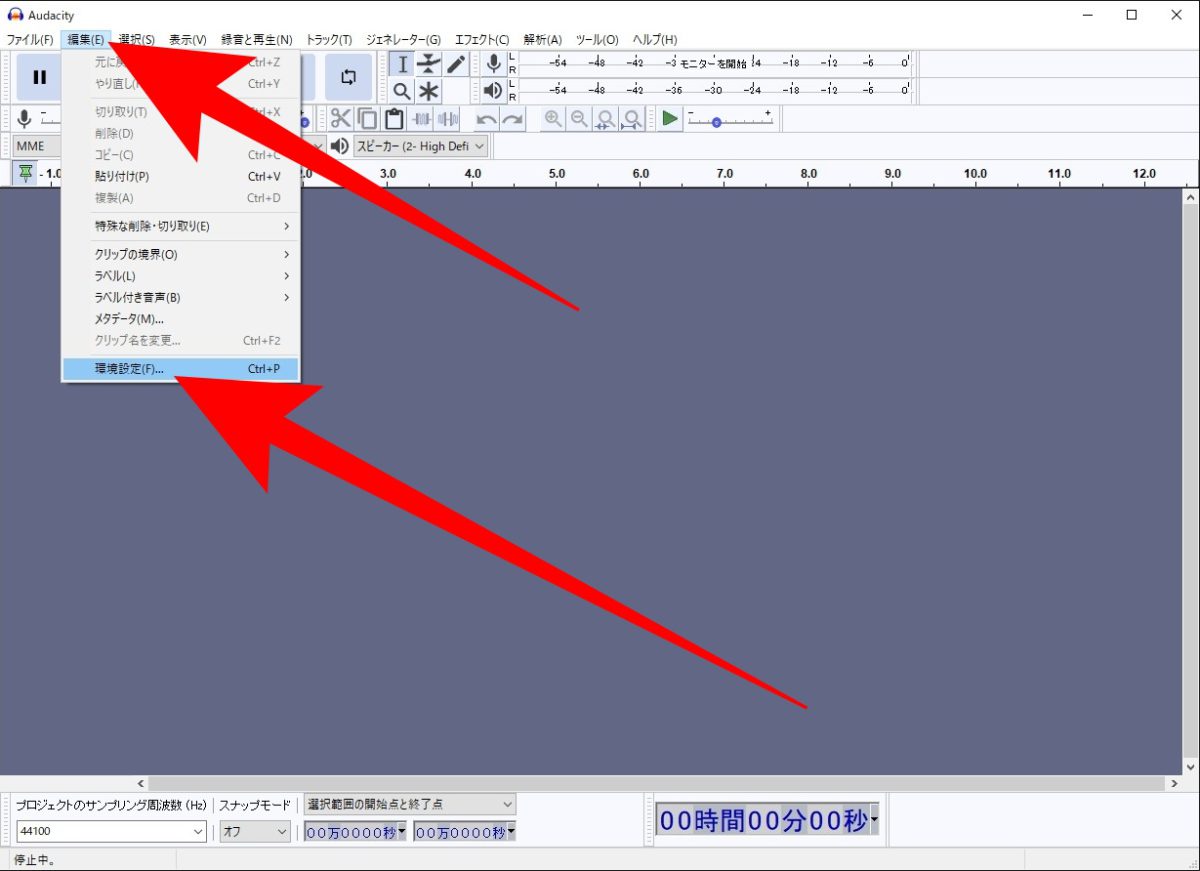The width and height of the screenshot is (1200, 871).
Task: Open the speaker output device dropdown
Action: tap(420, 146)
